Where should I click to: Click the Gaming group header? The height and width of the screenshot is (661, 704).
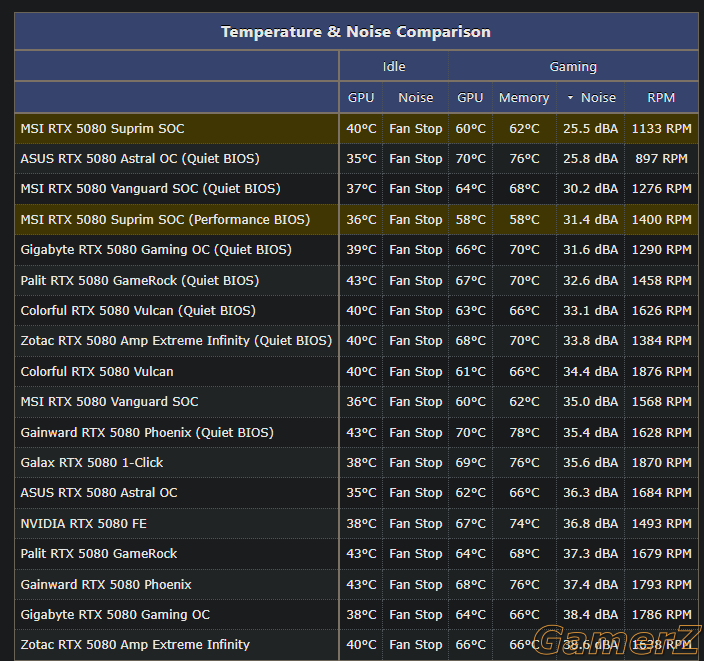pyautogui.click(x=573, y=66)
